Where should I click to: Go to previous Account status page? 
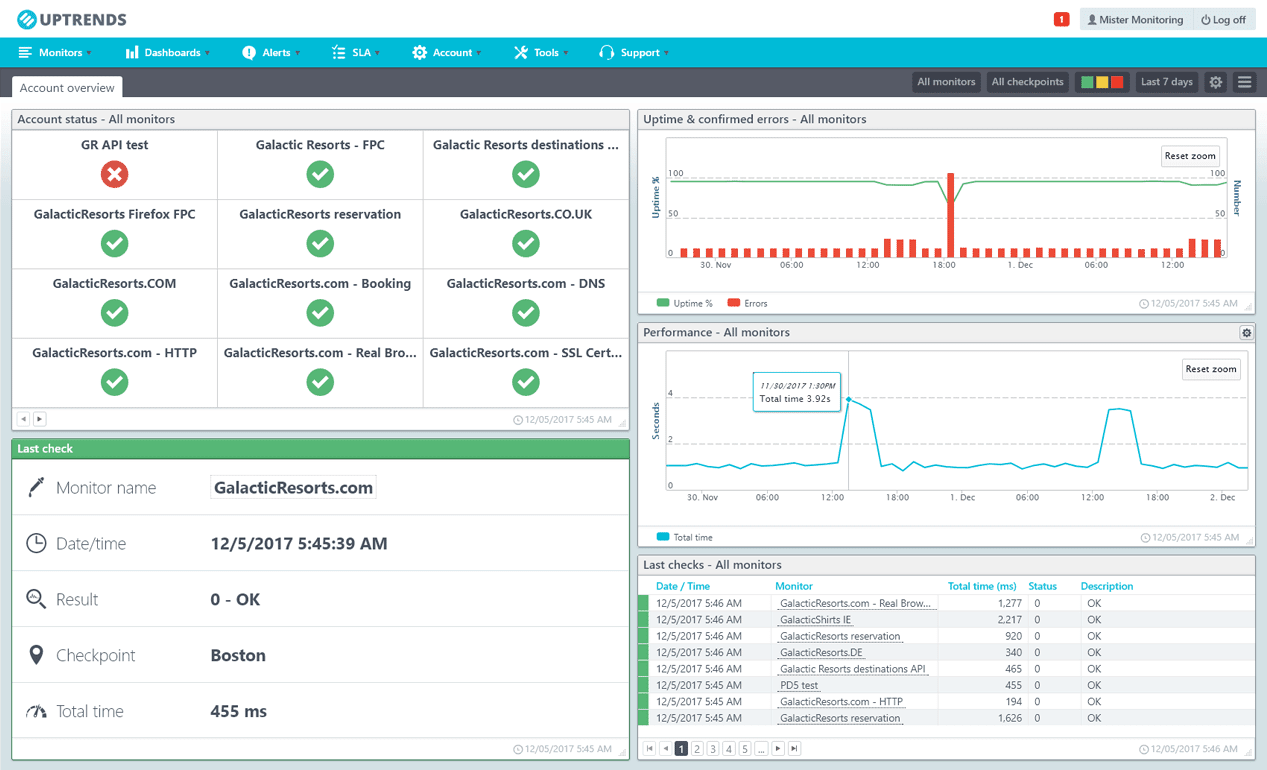tap(24, 419)
